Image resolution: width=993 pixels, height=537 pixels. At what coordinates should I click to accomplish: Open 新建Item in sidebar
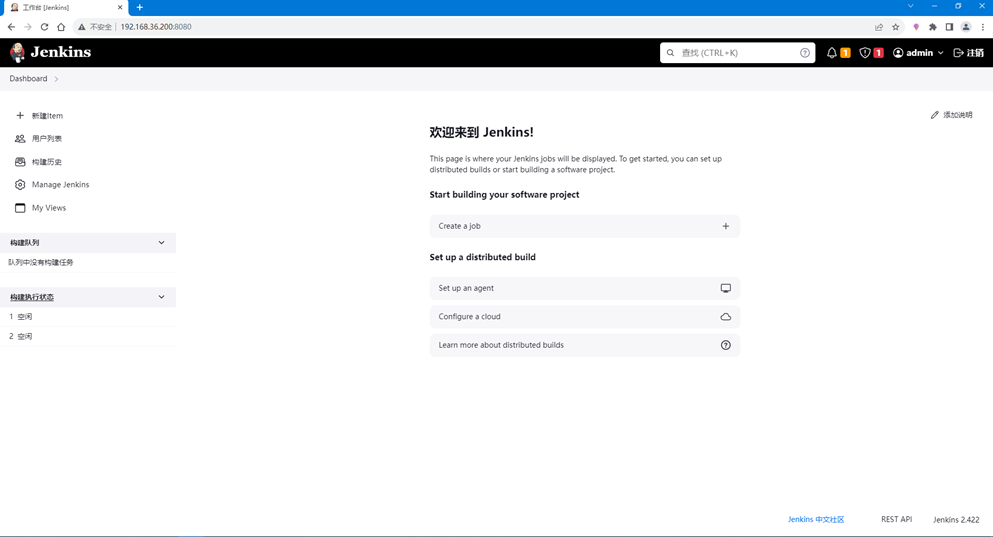47,116
